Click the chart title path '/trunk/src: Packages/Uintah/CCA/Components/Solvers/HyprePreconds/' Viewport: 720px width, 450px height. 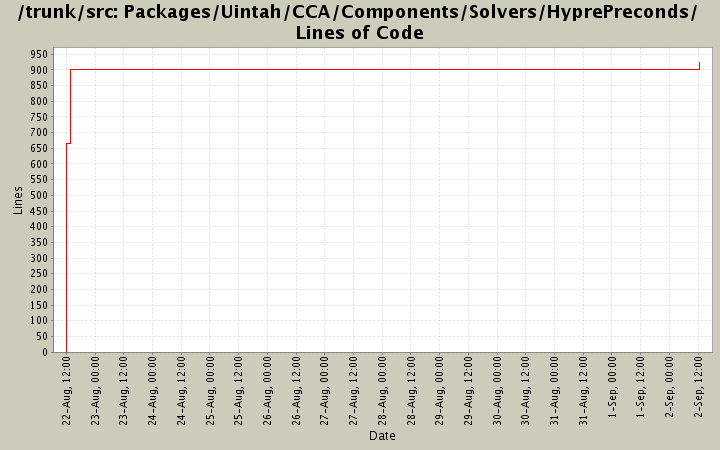[358, 12]
